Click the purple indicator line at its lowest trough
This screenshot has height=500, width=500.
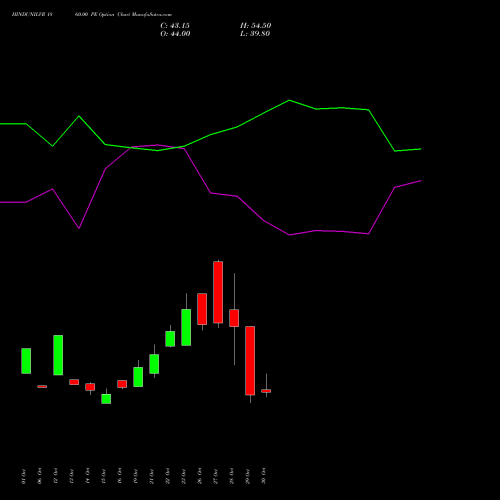pyautogui.click(x=289, y=235)
